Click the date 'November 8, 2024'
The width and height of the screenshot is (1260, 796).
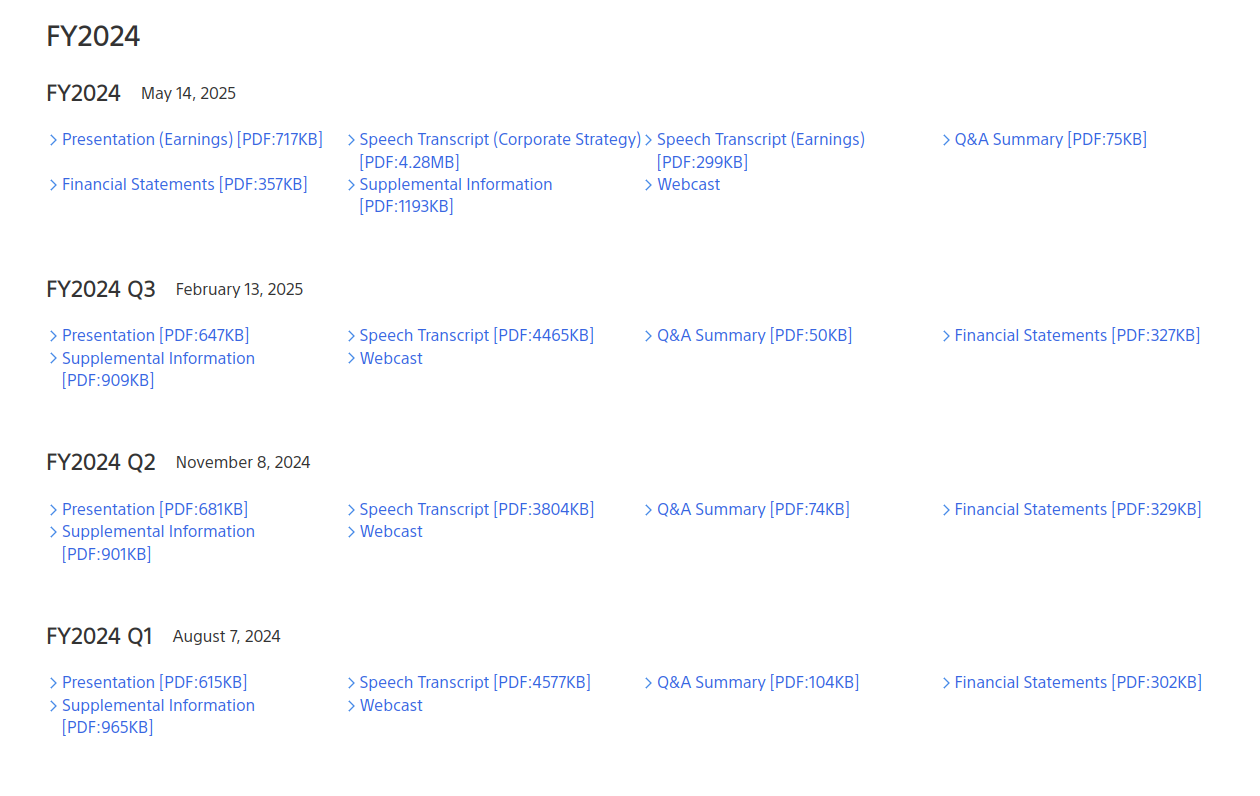243,463
